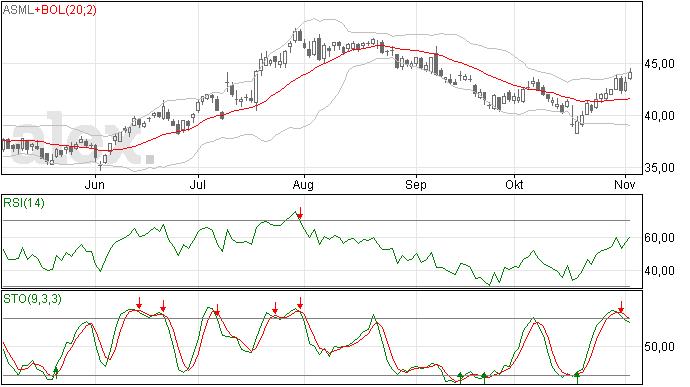Viewport: 690px width, 387px height.
Task: Click the red sell arrow in RSI panel
Action: click(x=300, y=213)
